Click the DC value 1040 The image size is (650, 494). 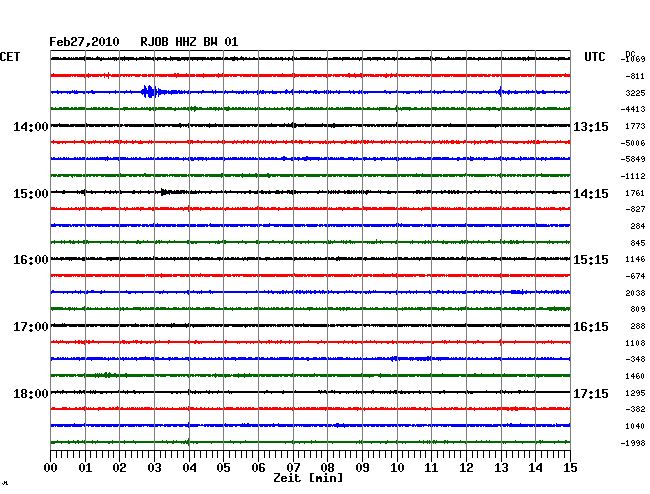click(x=635, y=426)
